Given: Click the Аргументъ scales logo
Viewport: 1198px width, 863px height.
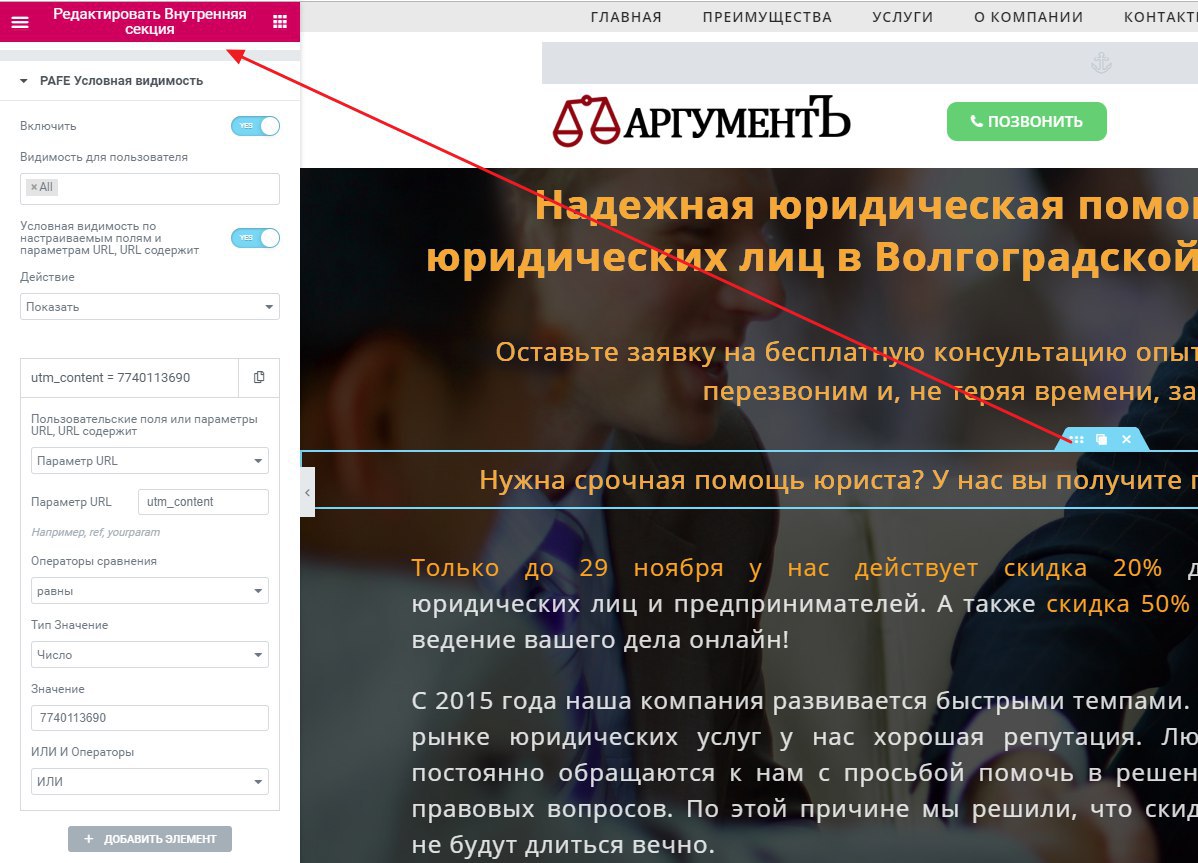Looking at the screenshot, I should tap(701, 121).
